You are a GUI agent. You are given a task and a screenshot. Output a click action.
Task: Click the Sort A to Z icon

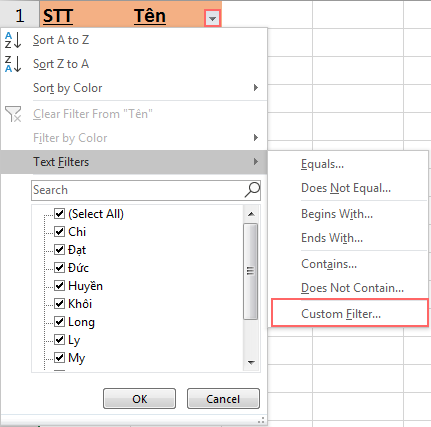13,40
